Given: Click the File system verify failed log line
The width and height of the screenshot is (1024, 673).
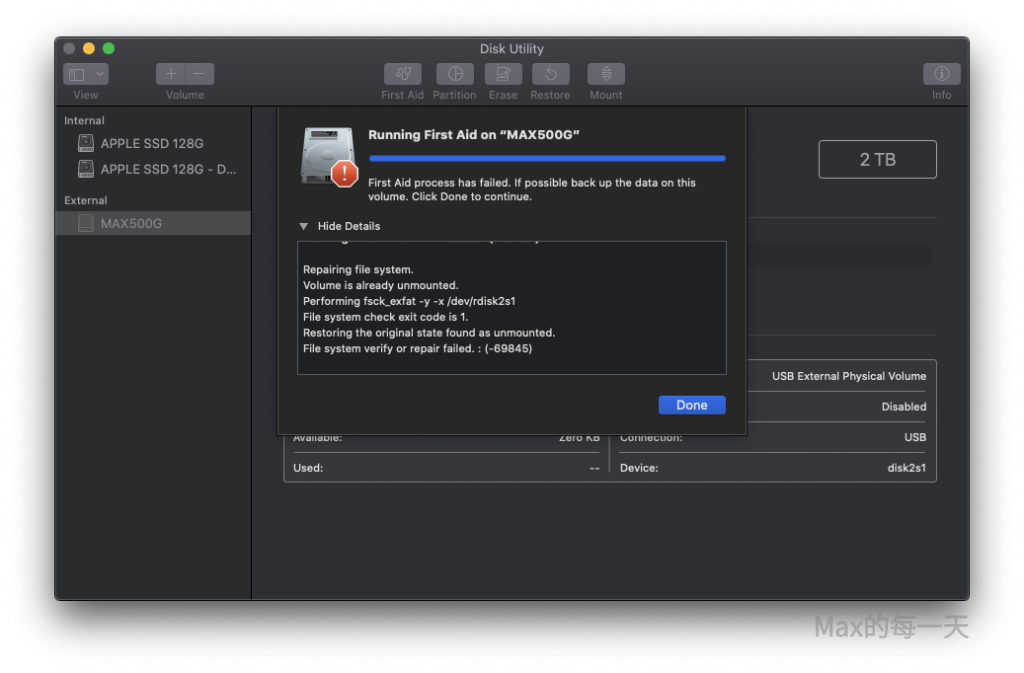Looking at the screenshot, I should [x=418, y=348].
